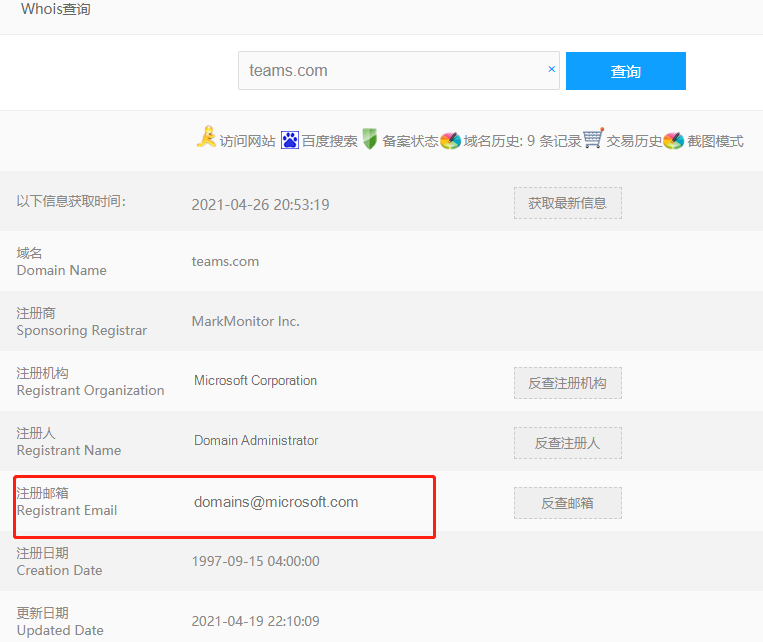Select the email domains@microsoft.com
This screenshot has height=642, width=763.
tap(276, 502)
